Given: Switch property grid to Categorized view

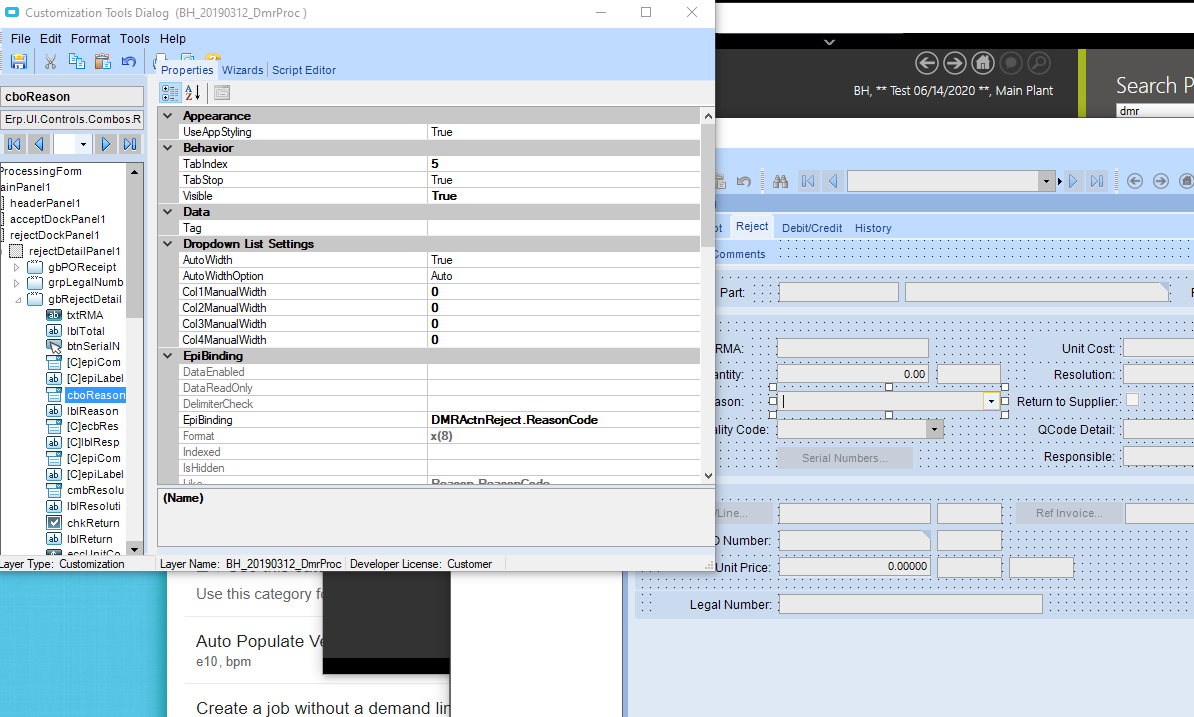Looking at the screenshot, I should (170, 93).
